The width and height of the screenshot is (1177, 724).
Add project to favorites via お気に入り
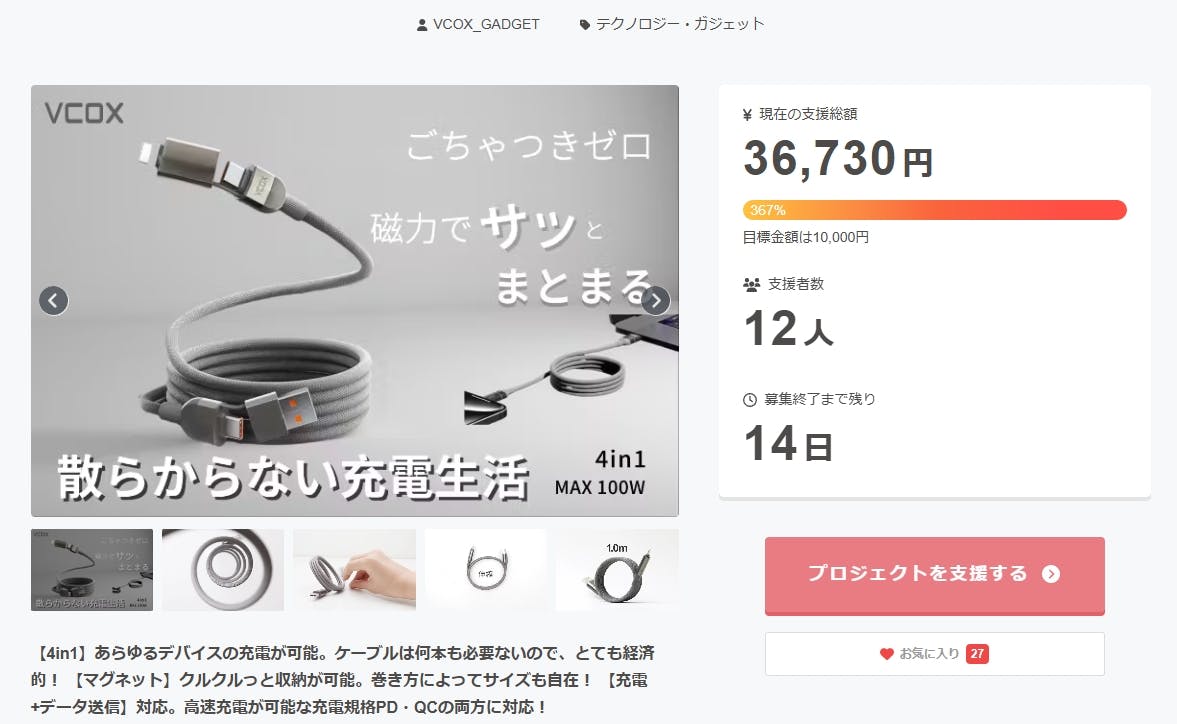click(935, 653)
